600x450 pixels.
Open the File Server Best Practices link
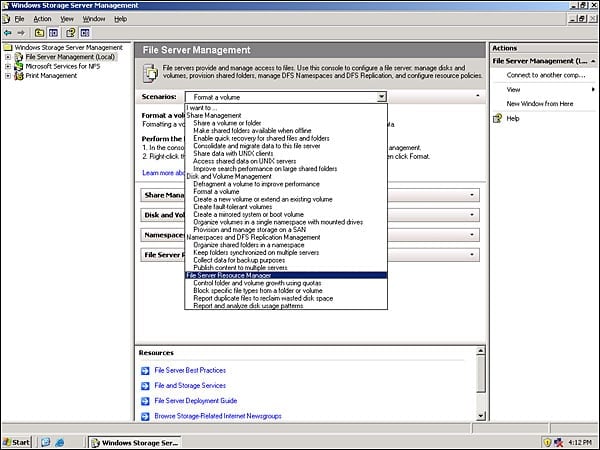(x=190, y=370)
